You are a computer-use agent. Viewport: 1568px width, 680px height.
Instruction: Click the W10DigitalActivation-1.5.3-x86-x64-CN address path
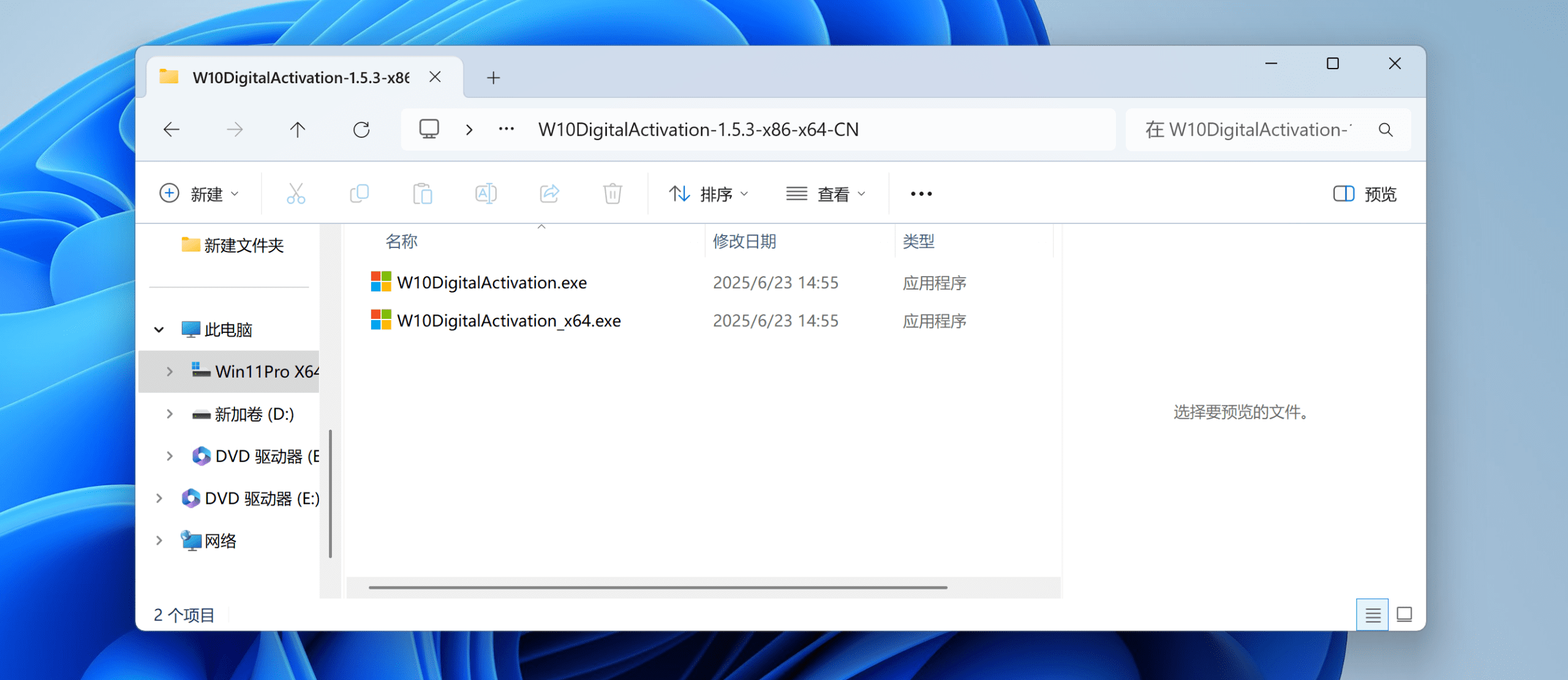pyautogui.click(x=698, y=130)
